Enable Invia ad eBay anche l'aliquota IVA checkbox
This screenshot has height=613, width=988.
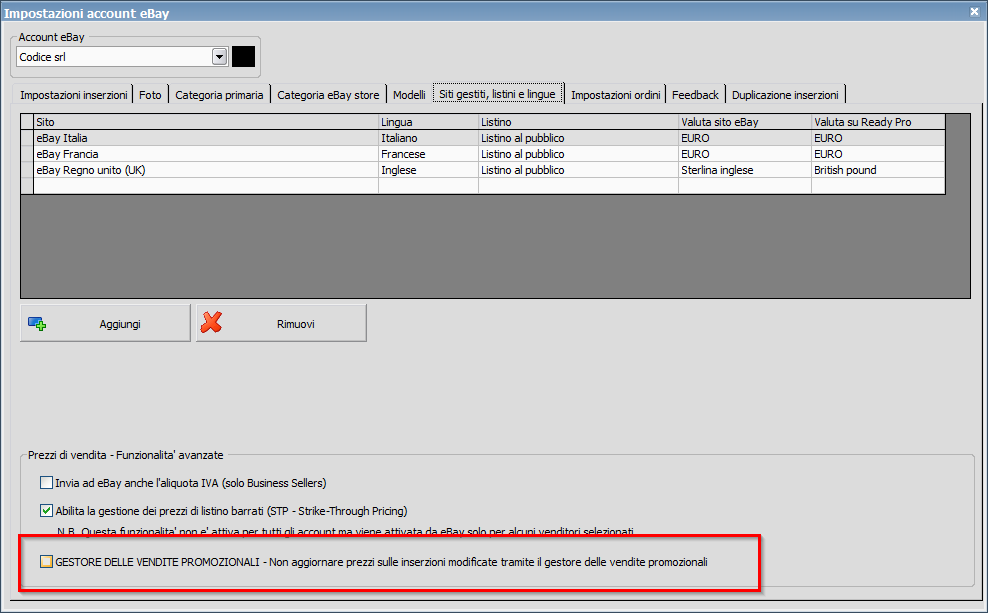click(x=46, y=483)
